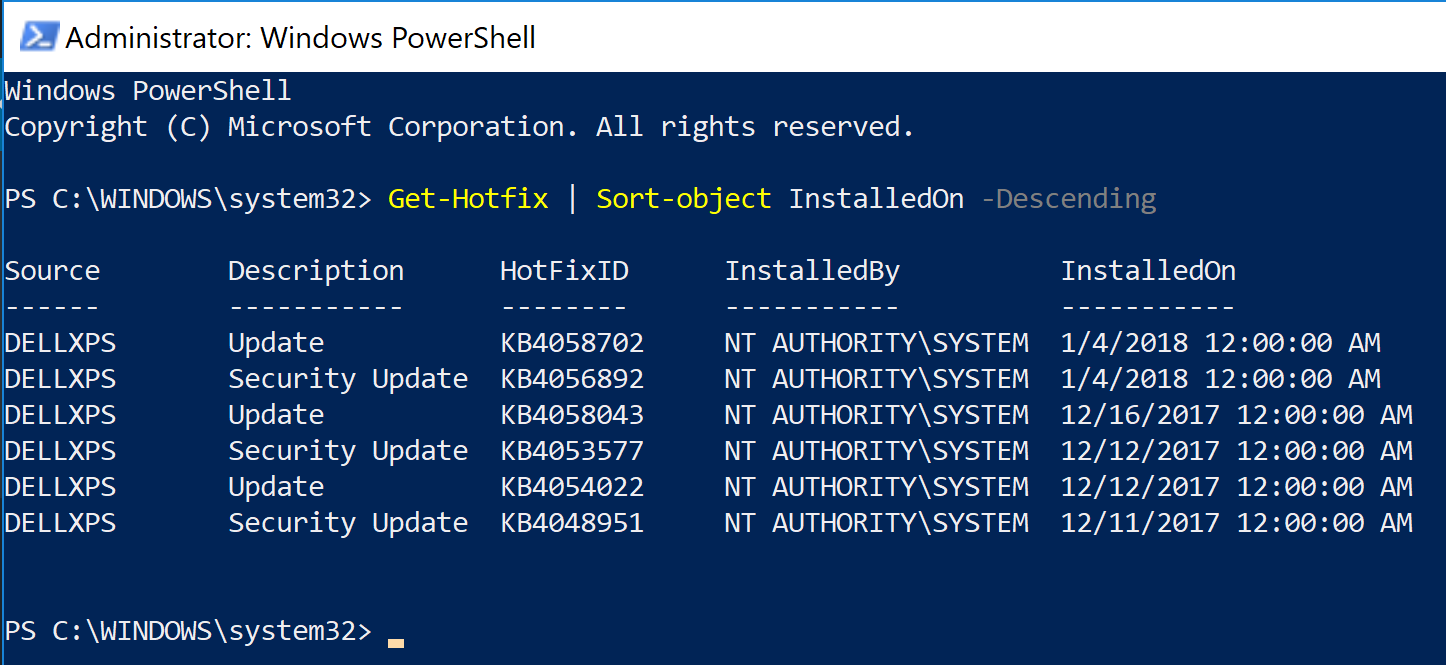Click the Description column header
The width and height of the screenshot is (1446, 665).
click(316, 271)
